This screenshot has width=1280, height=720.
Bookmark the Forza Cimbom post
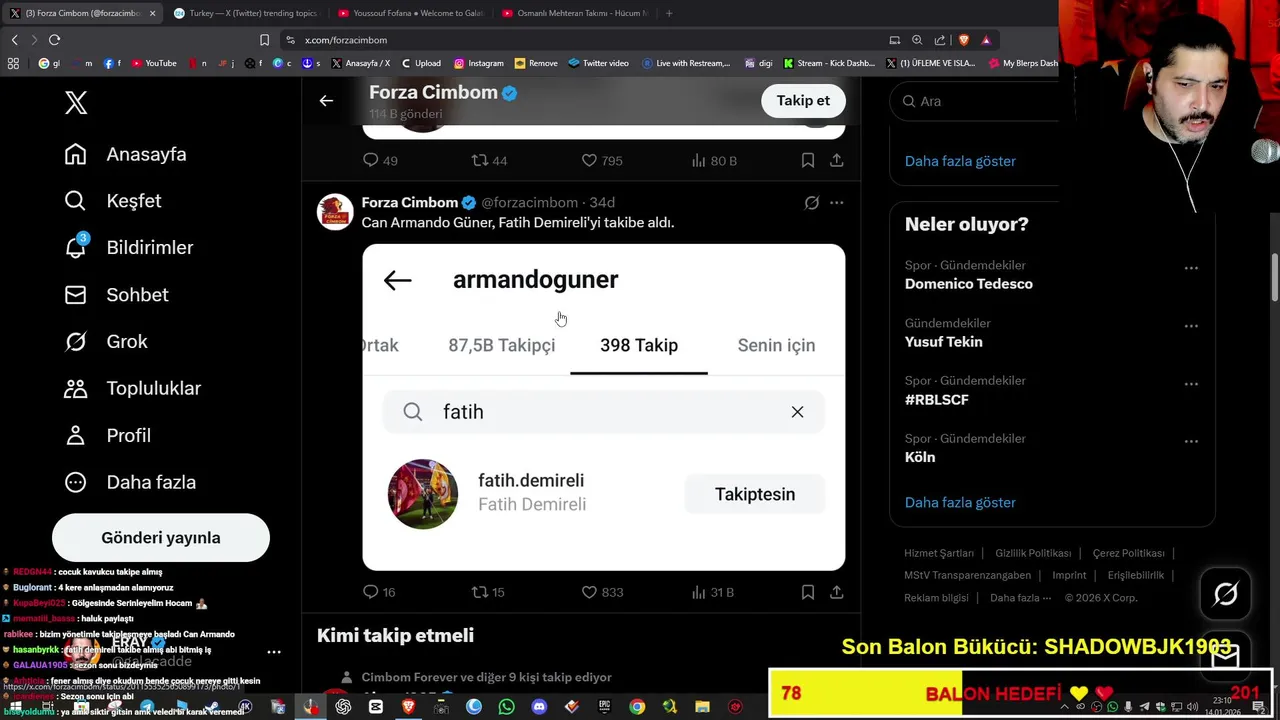click(807, 592)
